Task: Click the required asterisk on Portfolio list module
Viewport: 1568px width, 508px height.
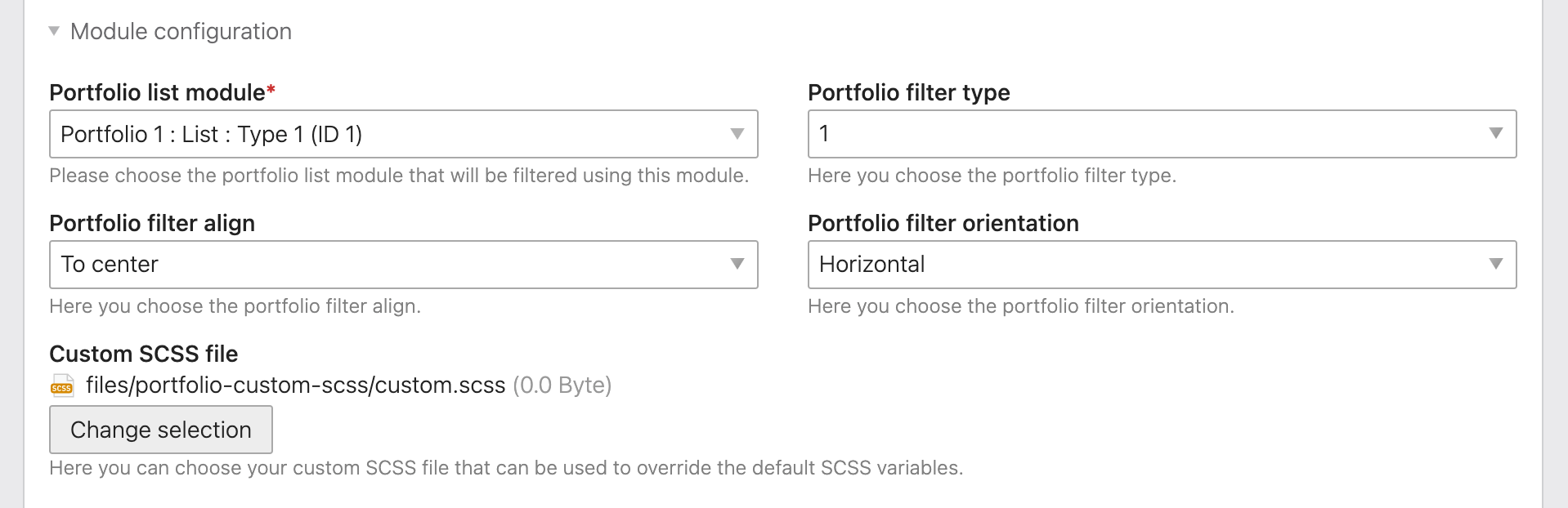Action: 270,87
